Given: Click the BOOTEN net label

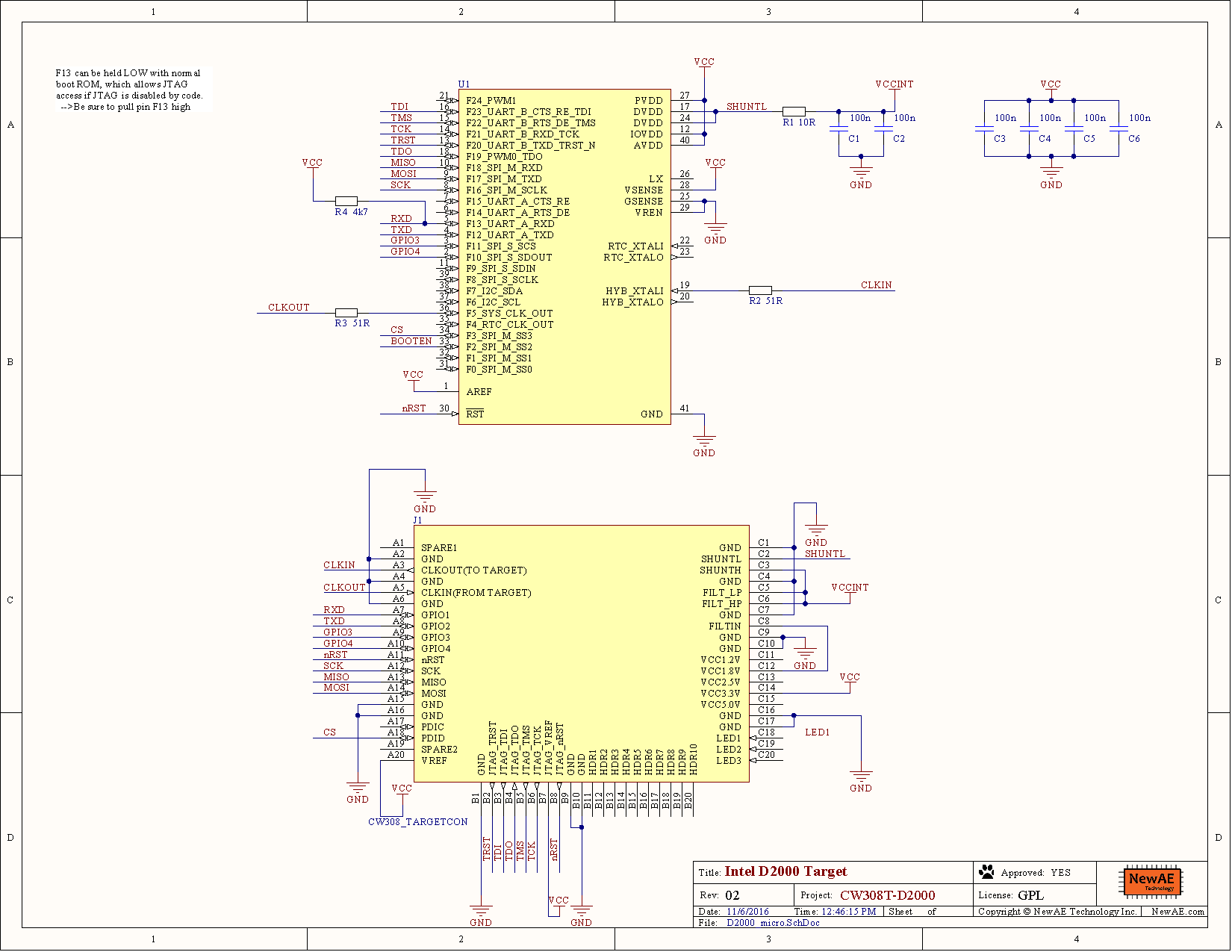Looking at the screenshot, I should click(x=411, y=341).
